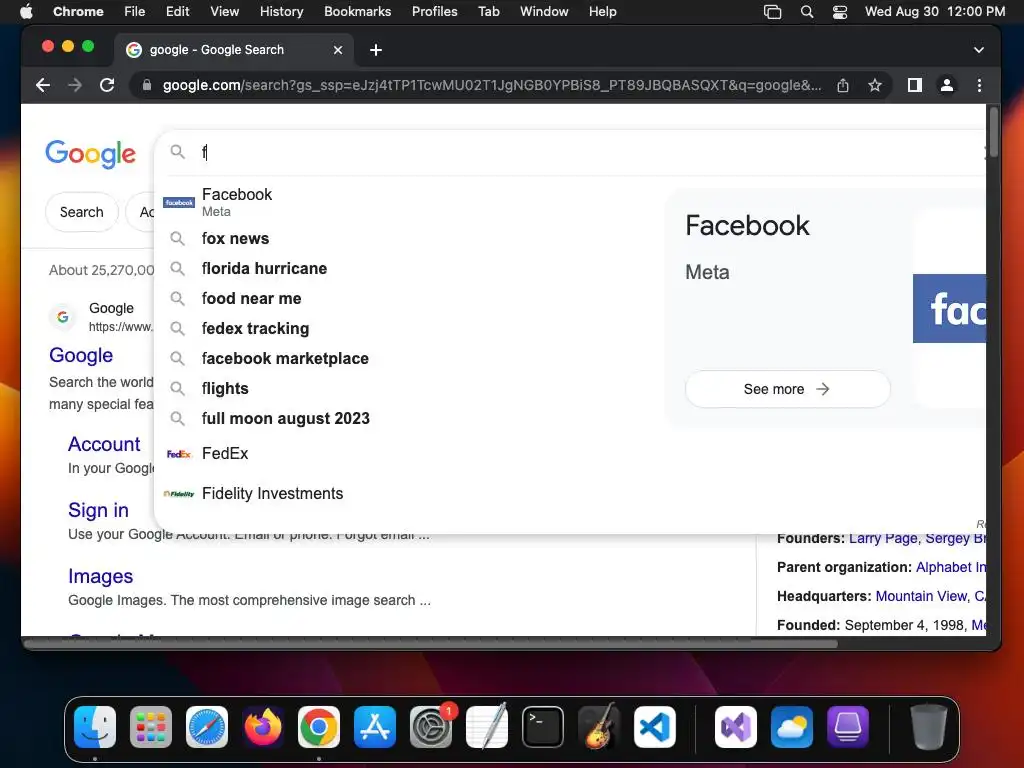Open Visual Studio Code from the Dock
Image resolution: width=1024 pixels, height=768 pixels.
click(655, 727)
